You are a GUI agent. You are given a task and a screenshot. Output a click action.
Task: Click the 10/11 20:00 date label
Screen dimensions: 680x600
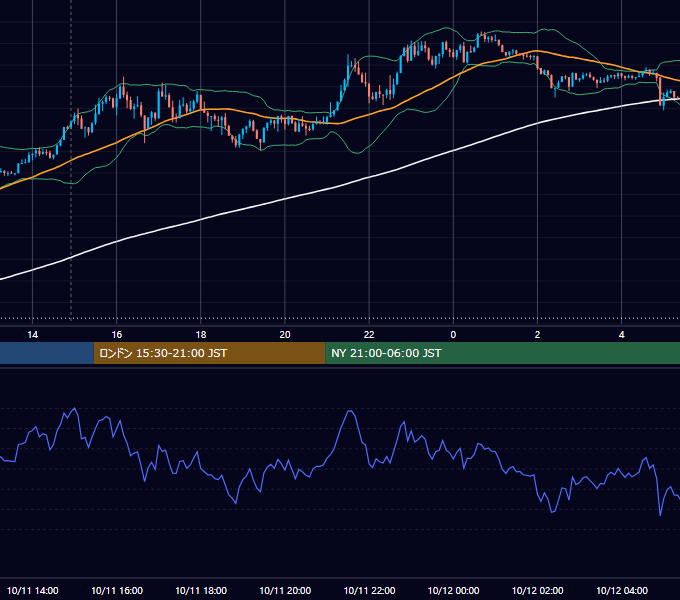point(285,590)
